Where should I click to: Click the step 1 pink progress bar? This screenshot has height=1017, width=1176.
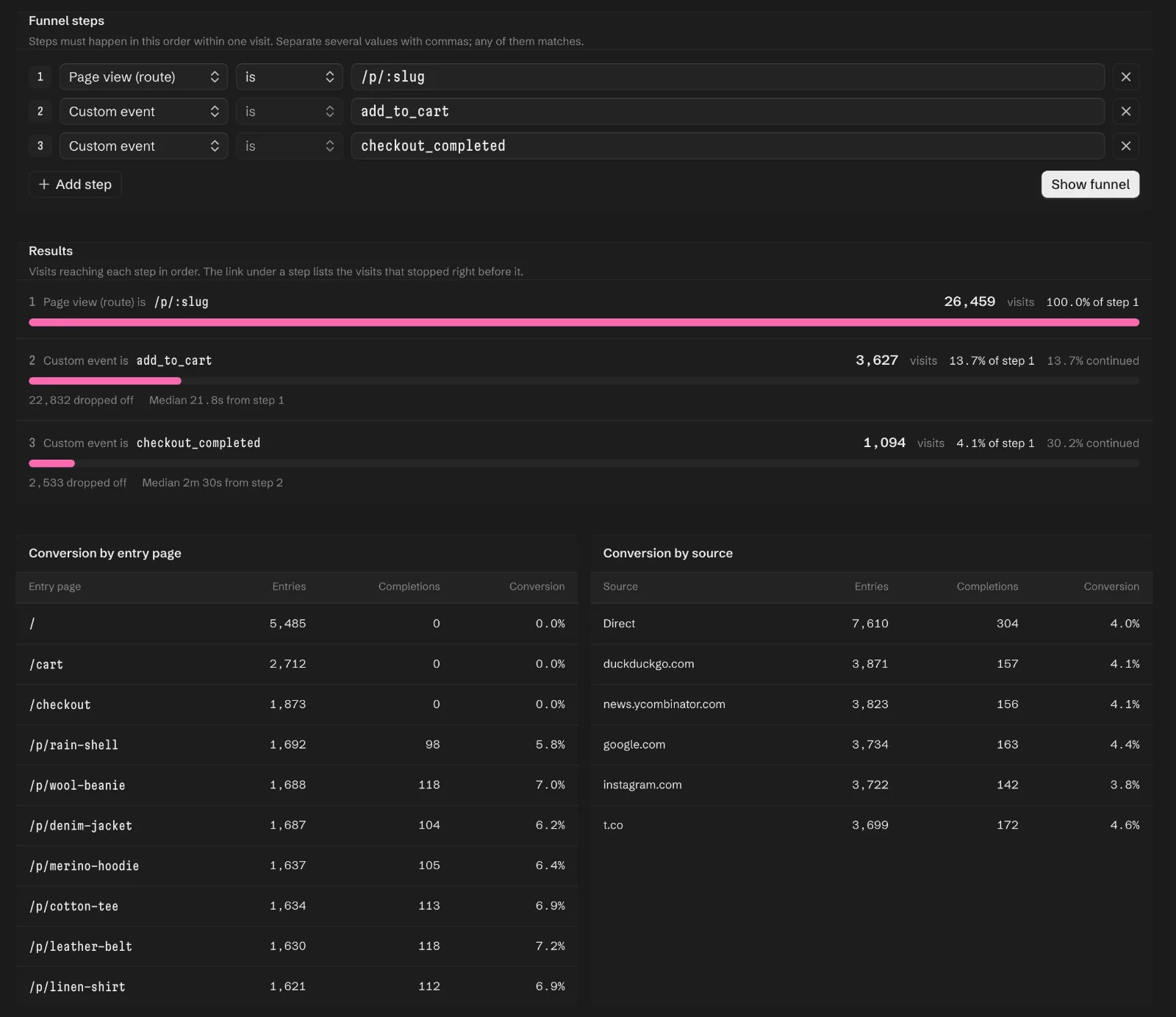coord(584,322)
